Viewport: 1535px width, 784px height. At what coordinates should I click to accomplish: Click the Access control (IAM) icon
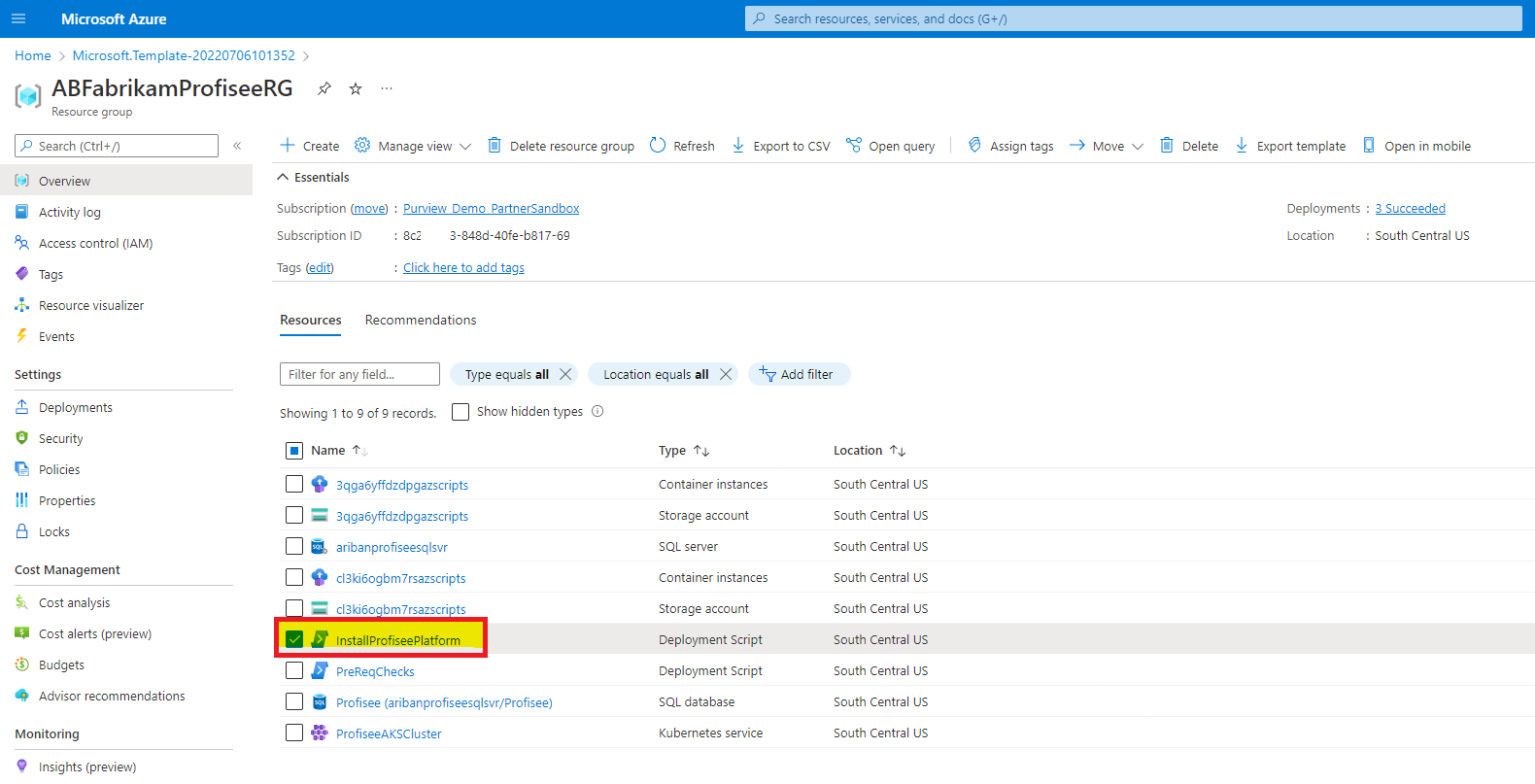tap(21, 243)
